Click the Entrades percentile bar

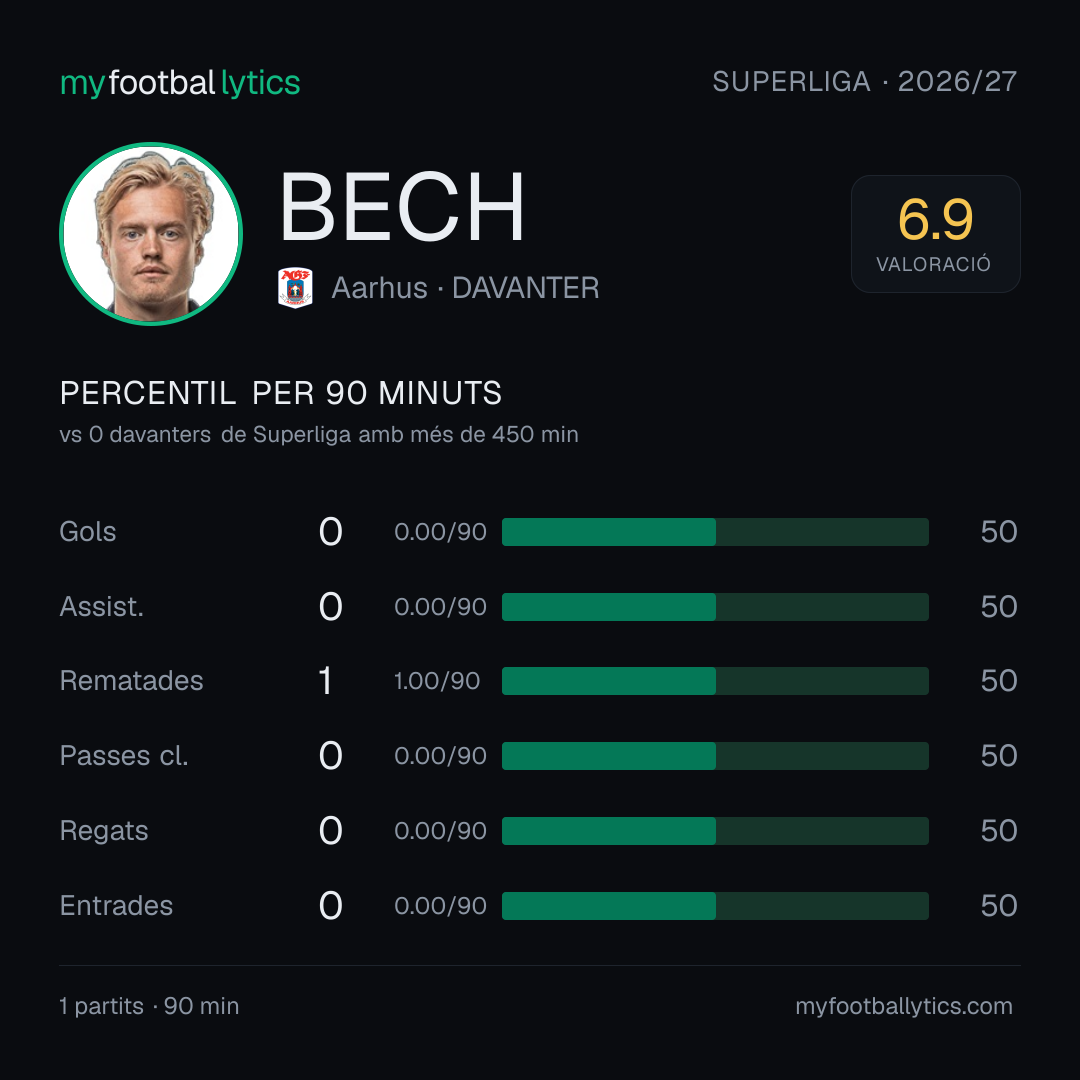click(x=715, y=906)
